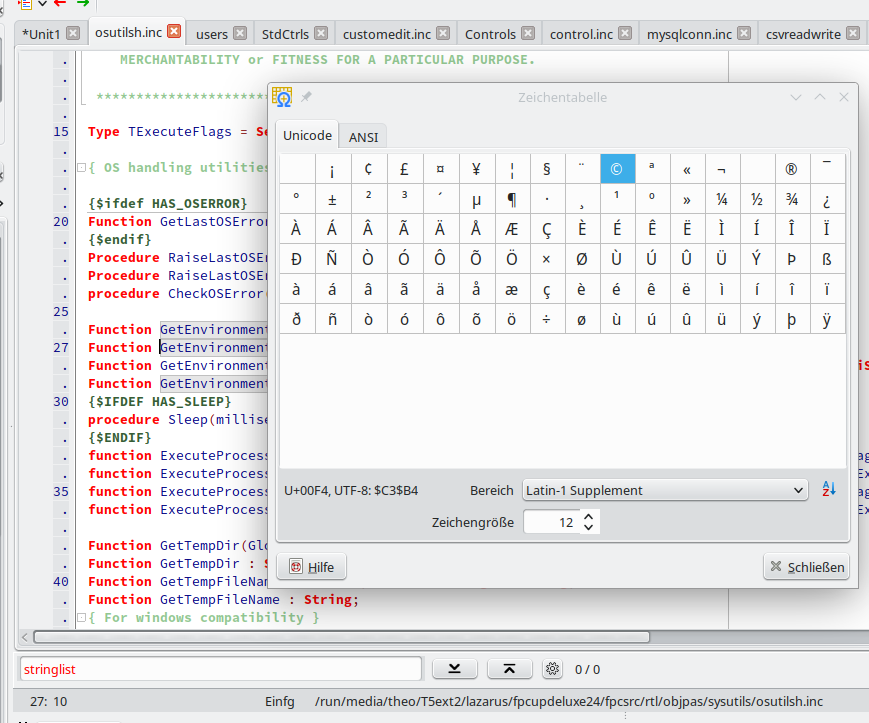Collapse the For windows compatibility fold
Screen dimensions: 869x723
point(81,617)
